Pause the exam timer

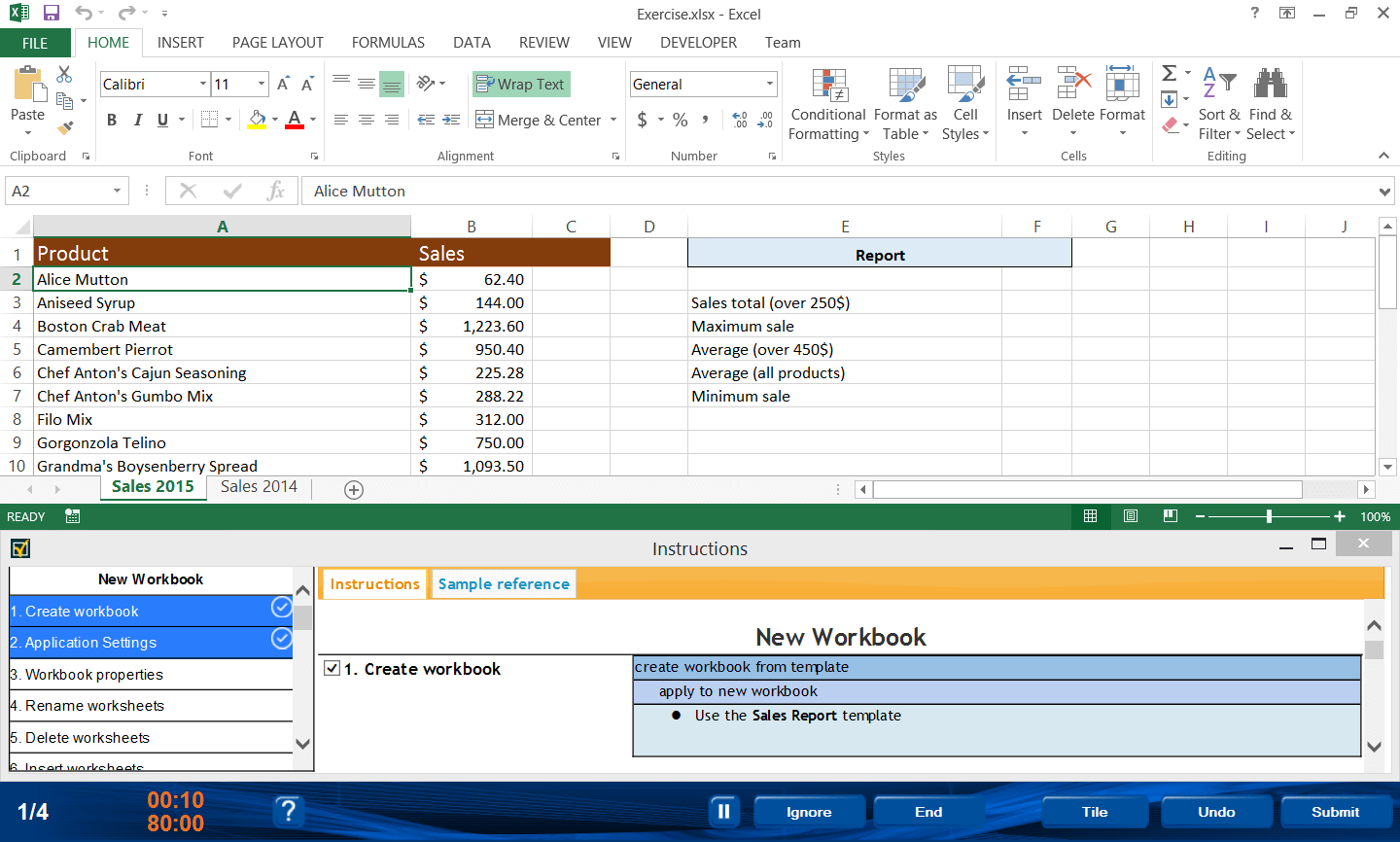click(x=724, y=811)
